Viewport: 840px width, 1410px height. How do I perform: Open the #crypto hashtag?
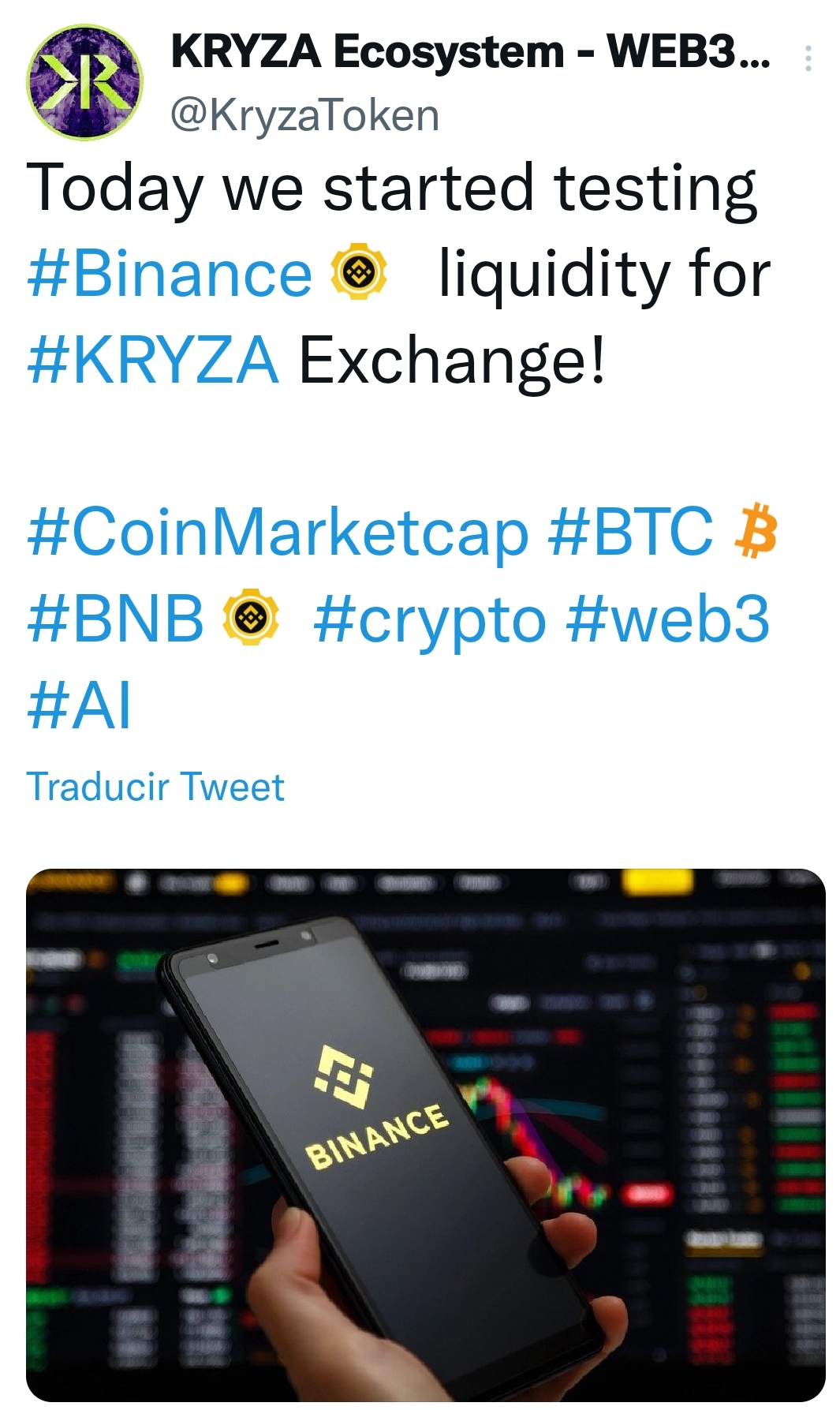[430, 619]
